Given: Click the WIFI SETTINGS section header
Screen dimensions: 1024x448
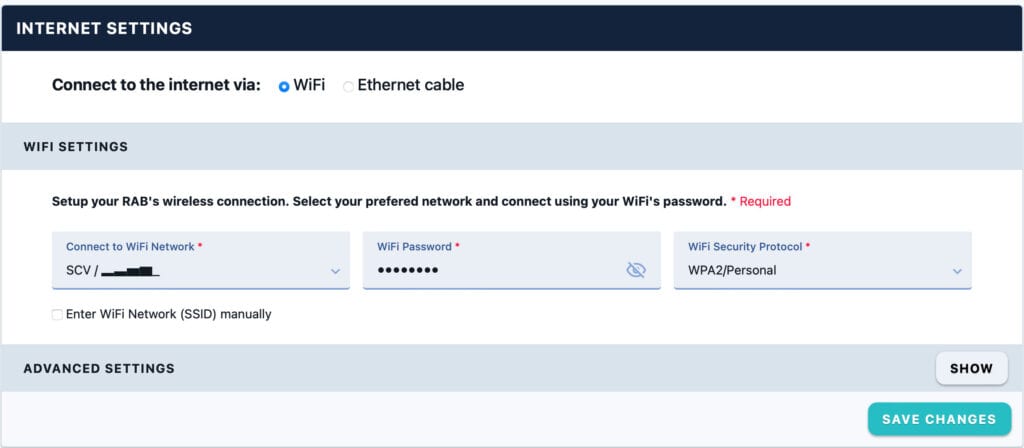Looking at the screenshot, I should tap(76, 146).
